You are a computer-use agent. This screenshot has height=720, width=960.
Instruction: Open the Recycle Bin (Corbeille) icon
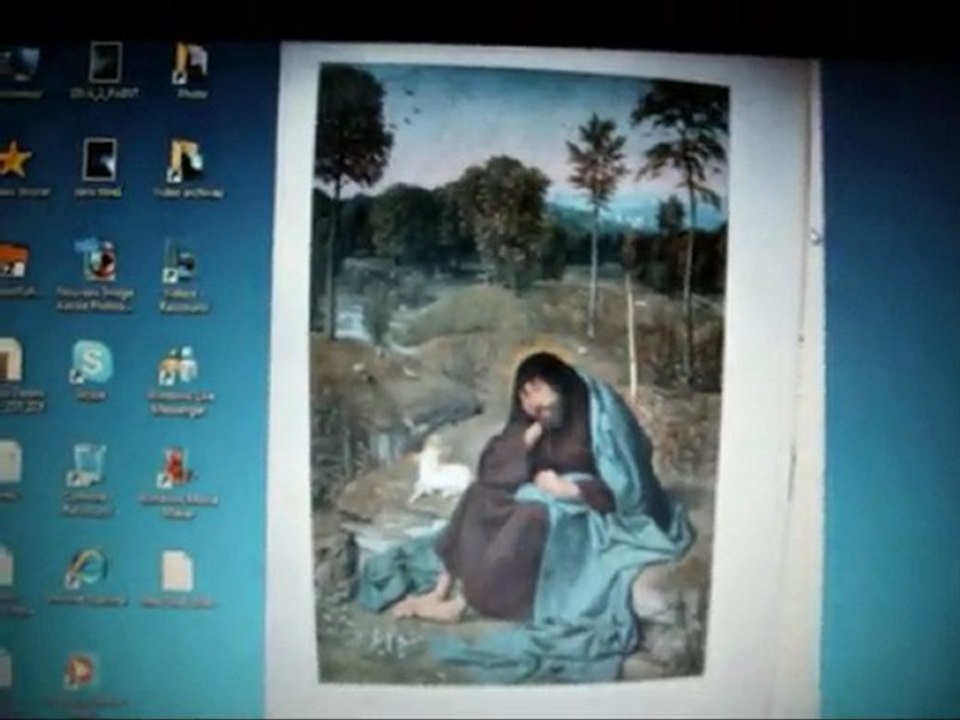86,465
